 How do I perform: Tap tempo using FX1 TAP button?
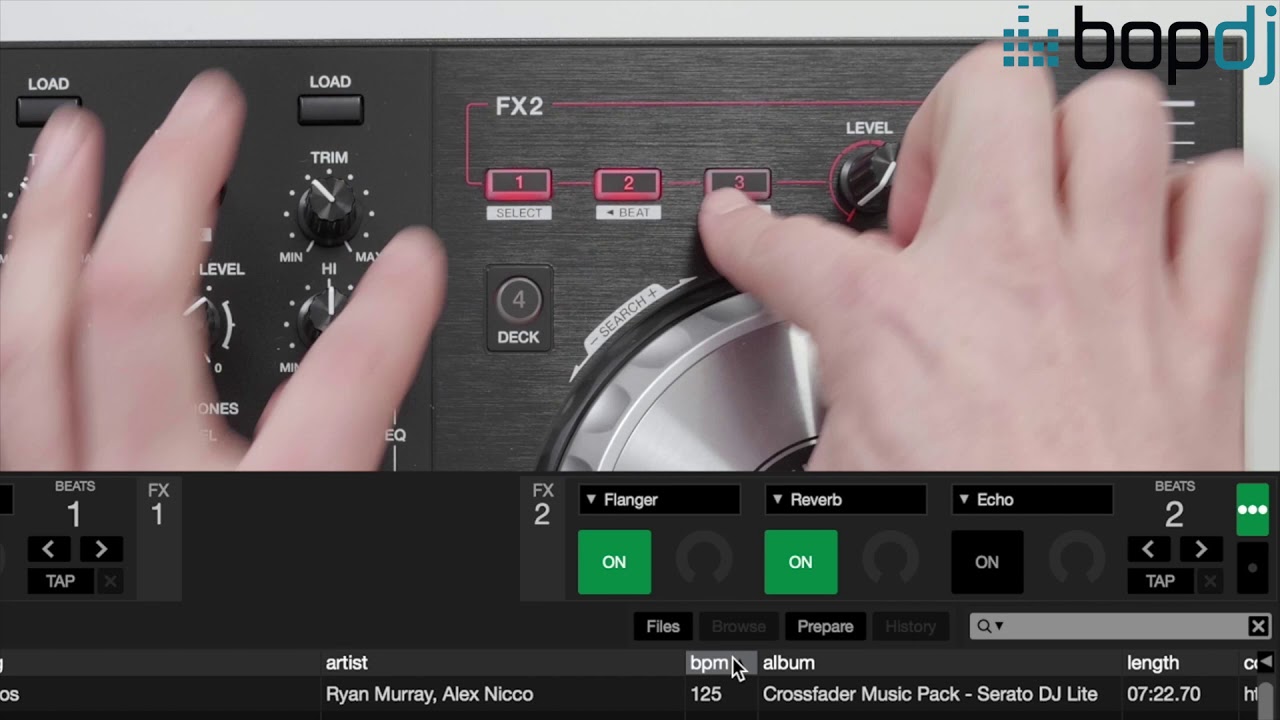tap(60, 581)
